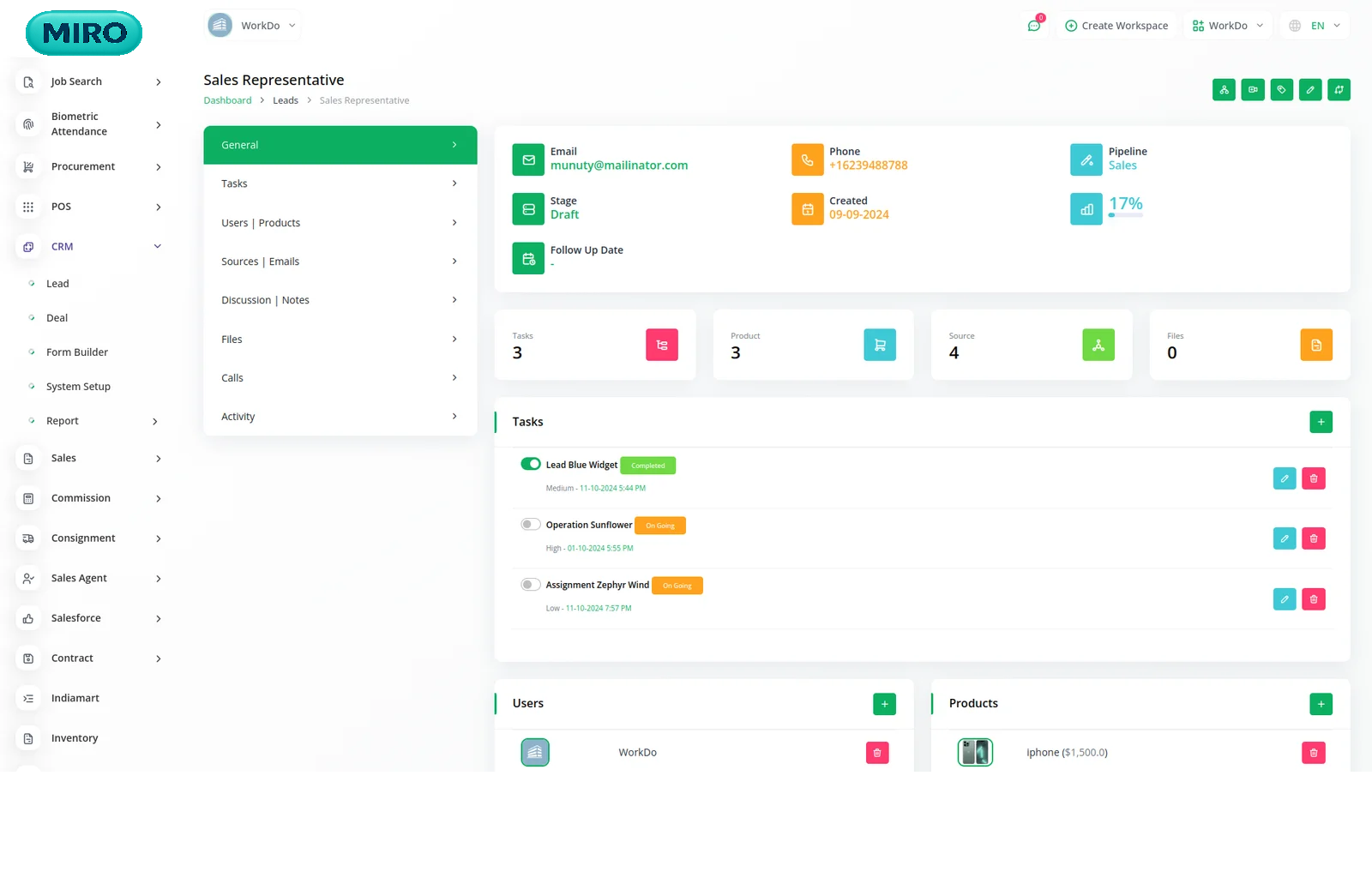This screenshot has height=878, width=1372.
Task: Click the green pencil edit icon at top right
Action: pyautogui.click(x=1310, y=90)
